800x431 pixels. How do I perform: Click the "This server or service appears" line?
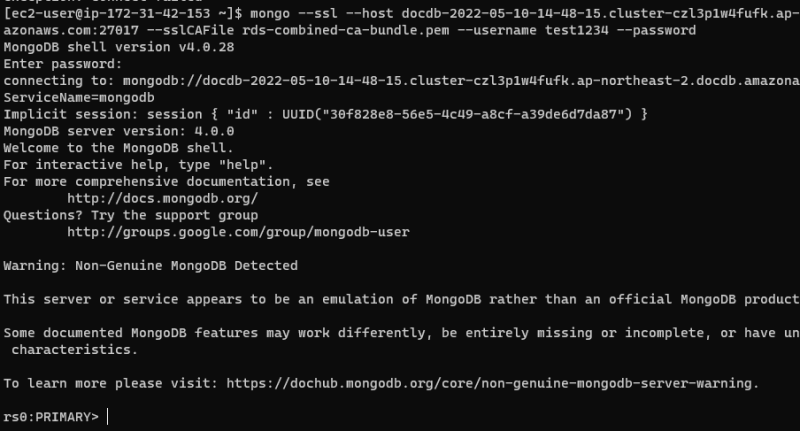coord(400,299)
